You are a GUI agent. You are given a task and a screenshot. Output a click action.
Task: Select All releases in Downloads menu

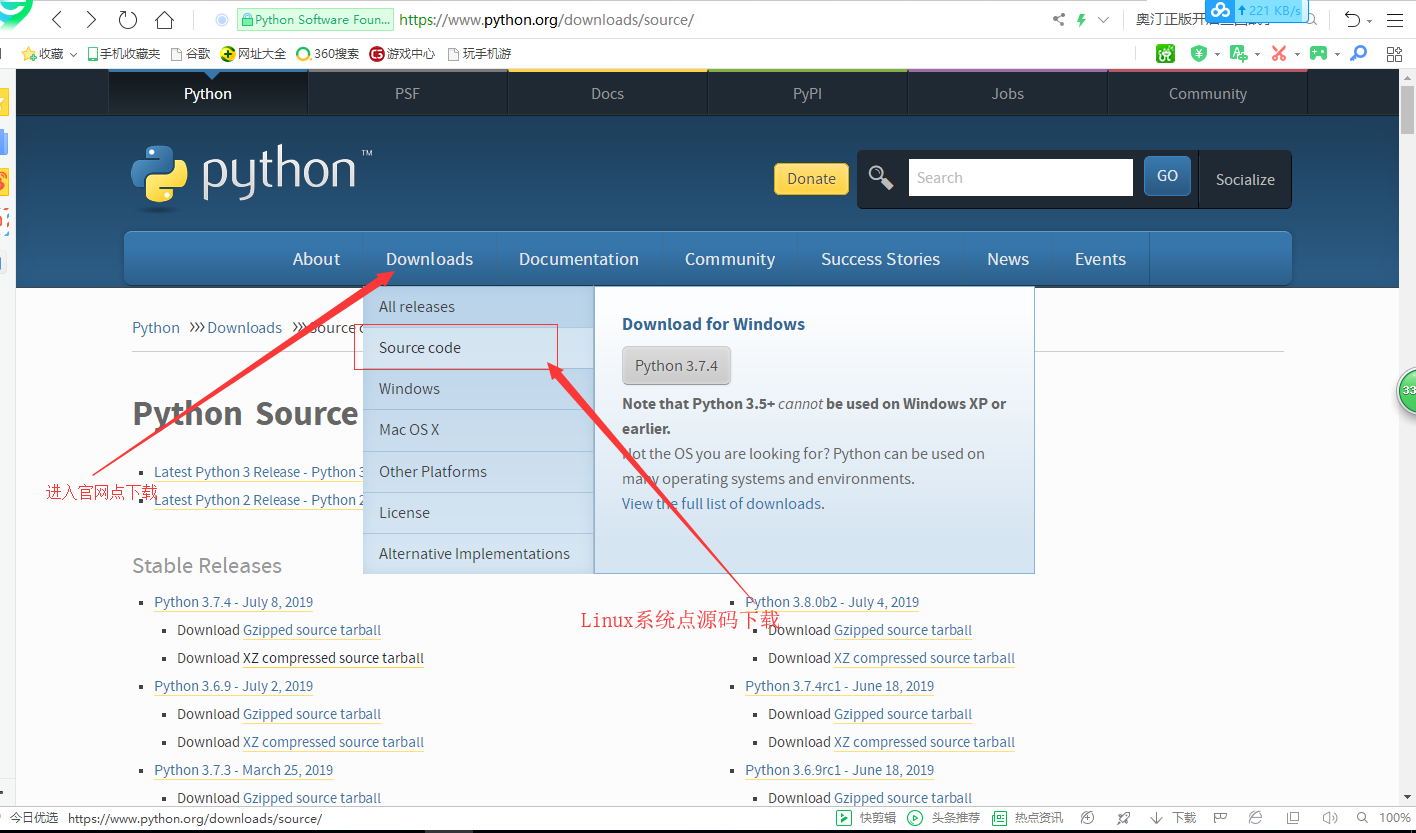[478, 307]
